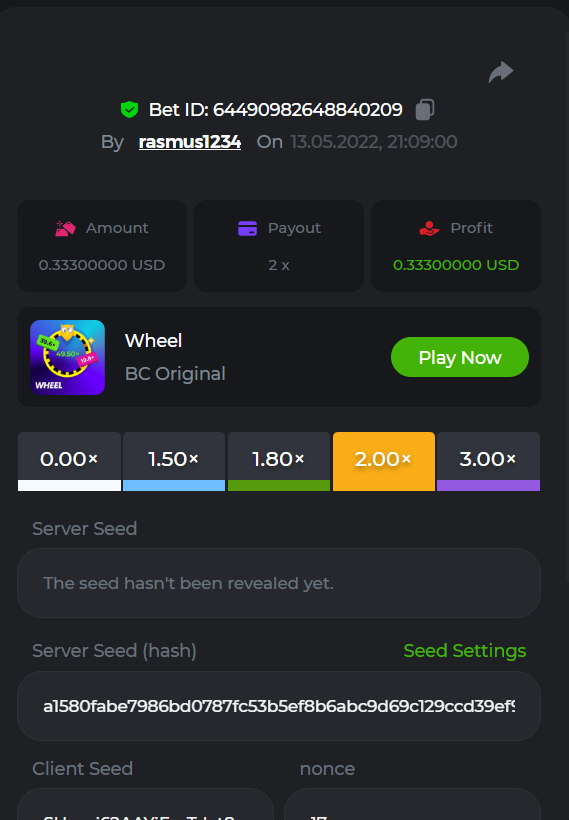Click the red Profit hand icon
The height and width of the screenshot is (820, 569).
point(429,229)
